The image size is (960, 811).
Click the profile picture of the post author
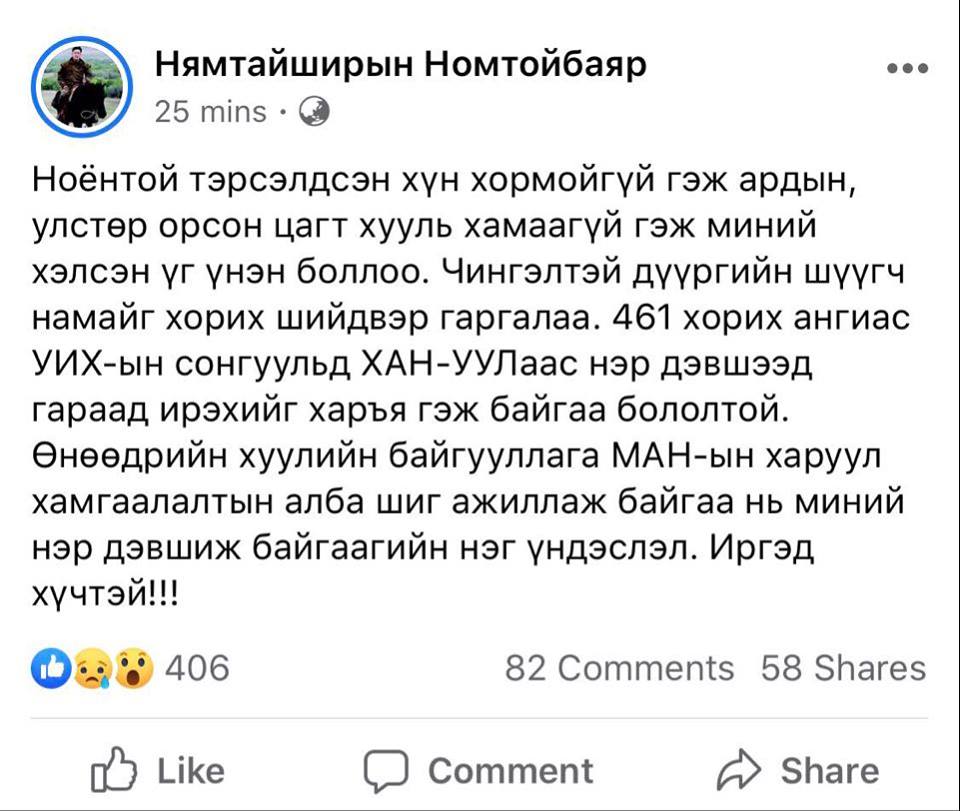click(81, 87)
